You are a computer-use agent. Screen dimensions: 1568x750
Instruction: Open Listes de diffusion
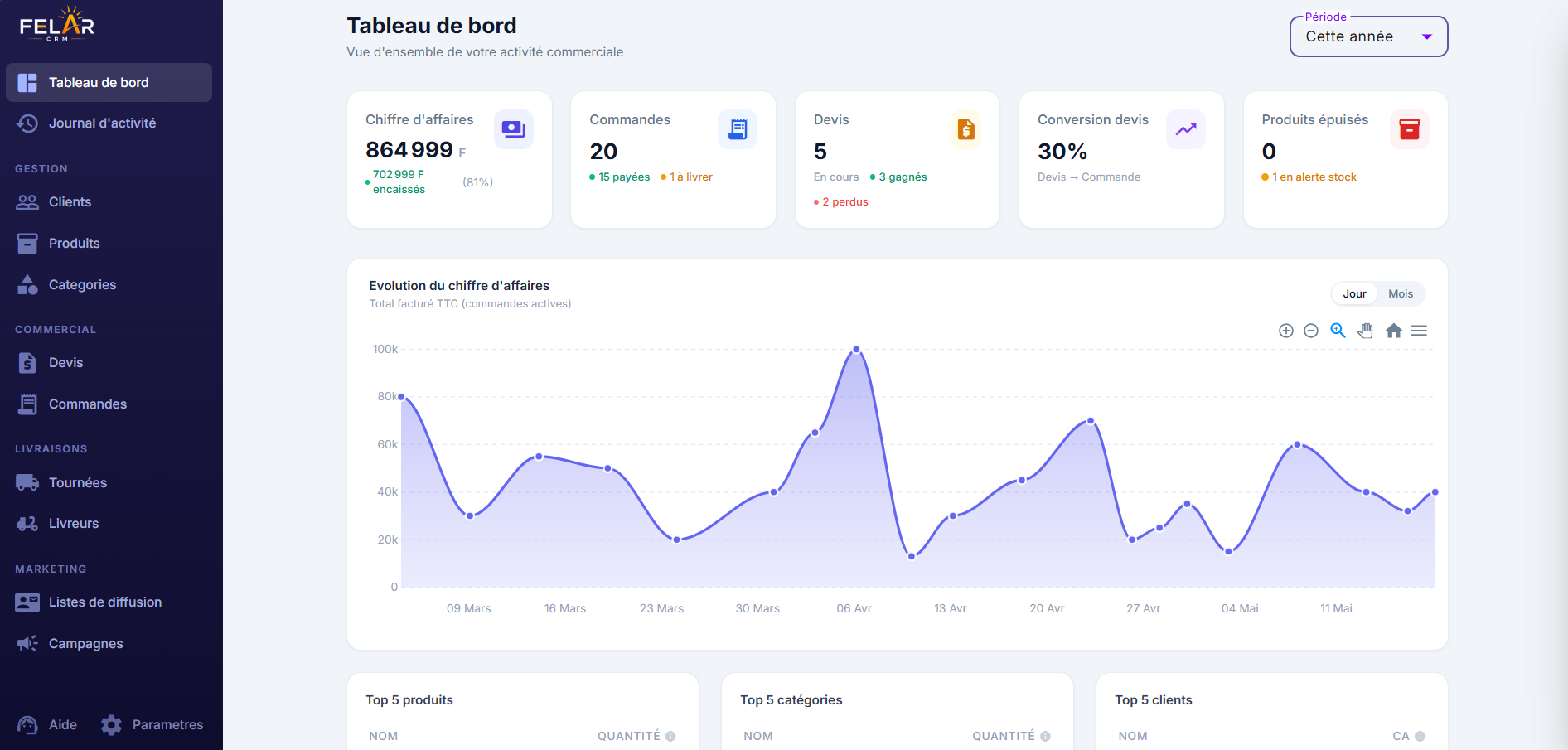point(109,602)
